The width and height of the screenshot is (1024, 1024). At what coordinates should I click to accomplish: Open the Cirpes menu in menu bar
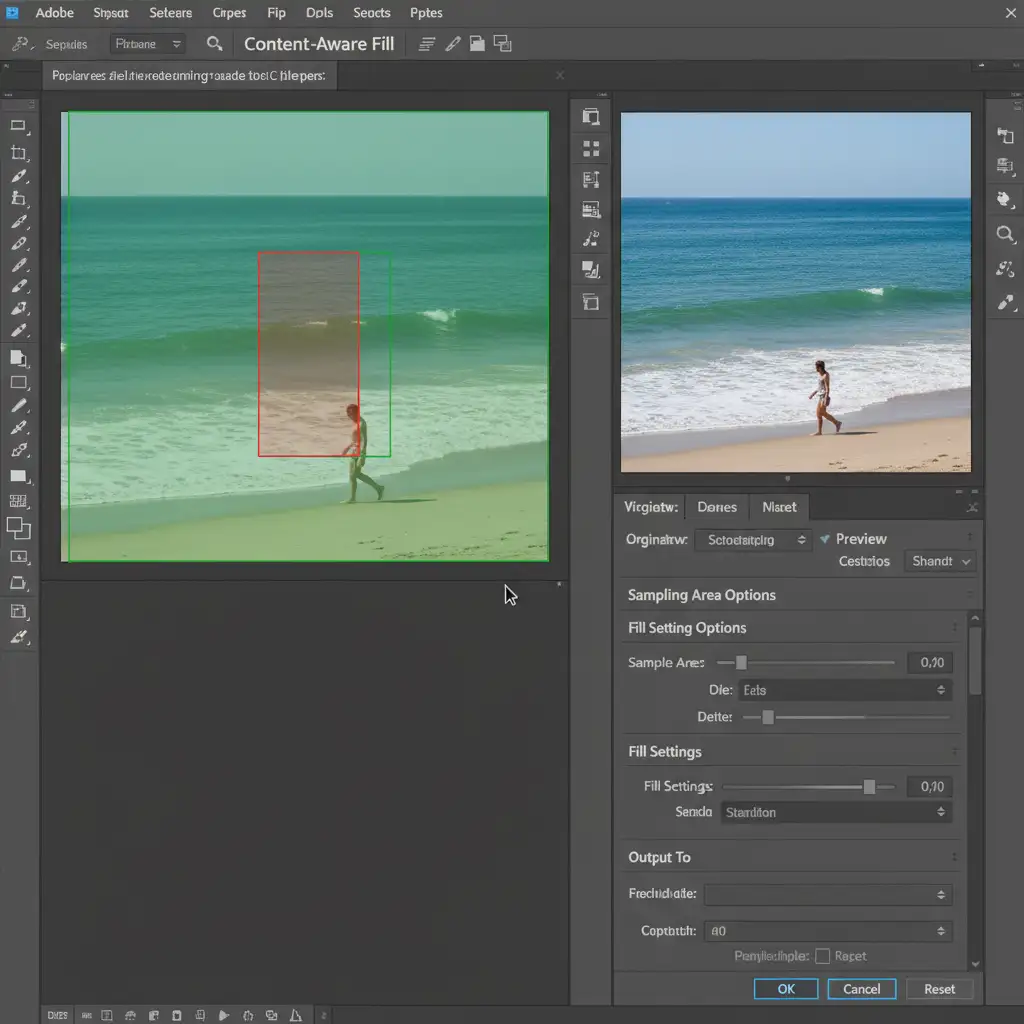point(229,13)
